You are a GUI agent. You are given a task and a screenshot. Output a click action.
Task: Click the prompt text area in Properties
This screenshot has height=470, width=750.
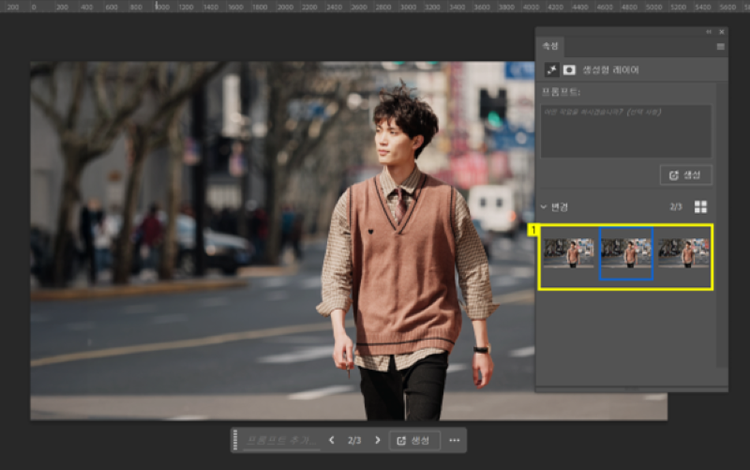(x=626, y=131)
